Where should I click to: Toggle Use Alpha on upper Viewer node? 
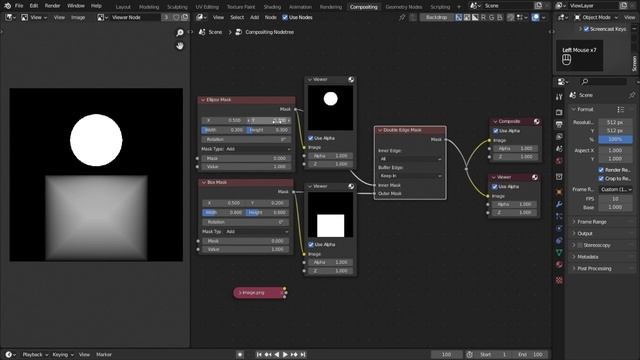(311, 138)
